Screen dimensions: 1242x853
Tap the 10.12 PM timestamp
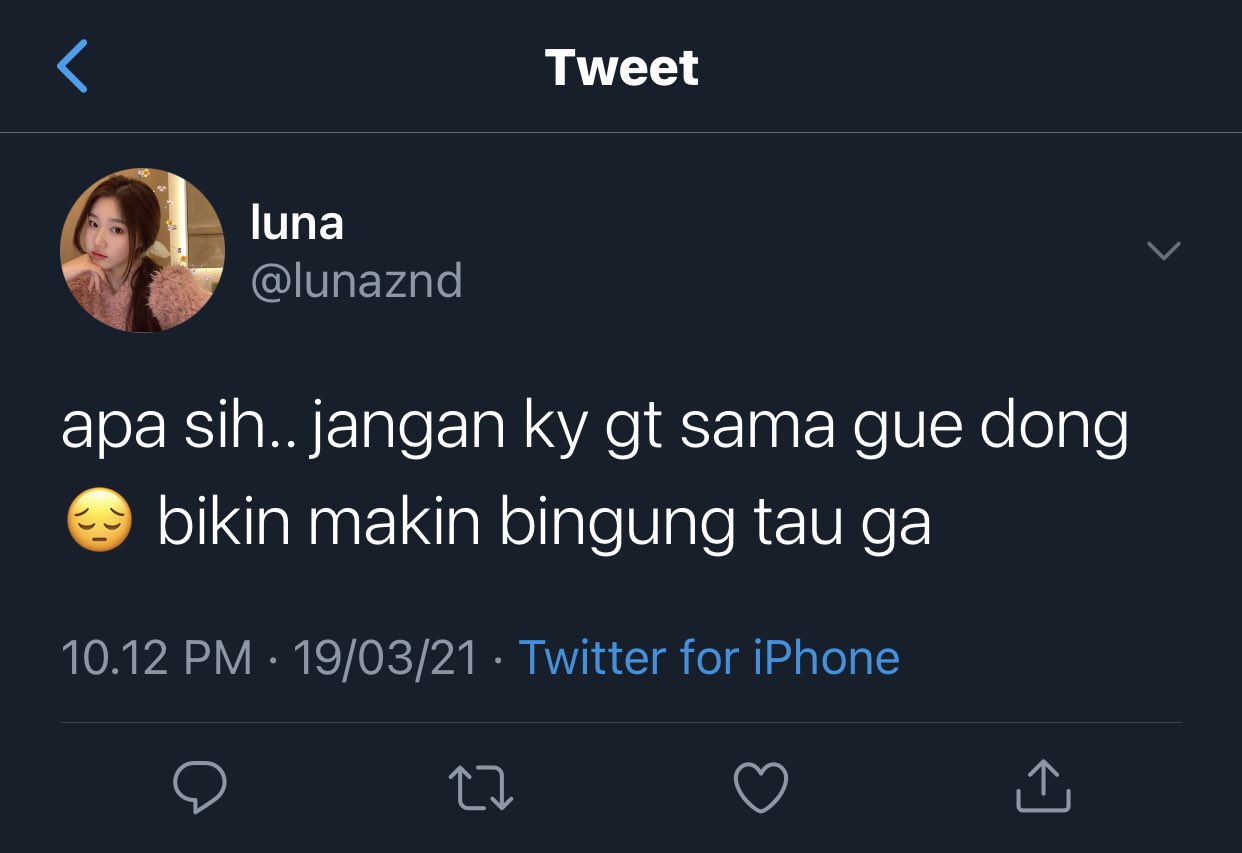coord(157,658)
